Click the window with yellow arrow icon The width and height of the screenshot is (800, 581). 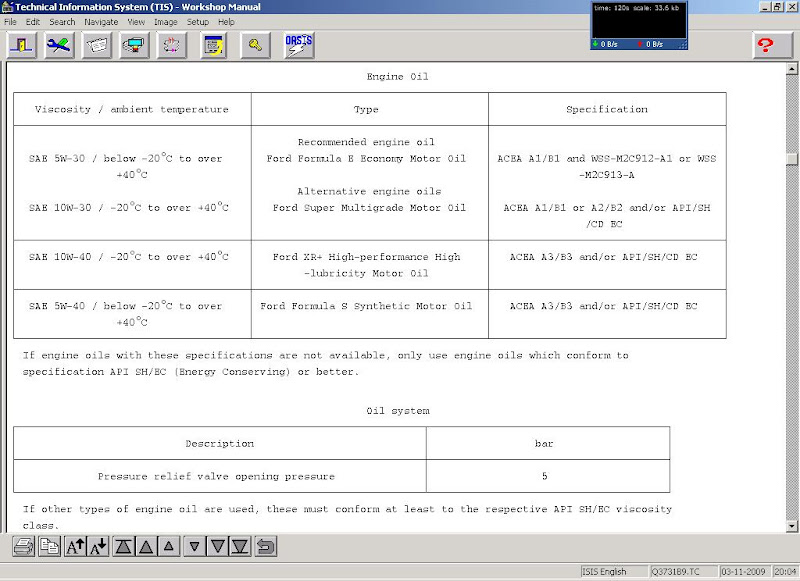point(214,45)
